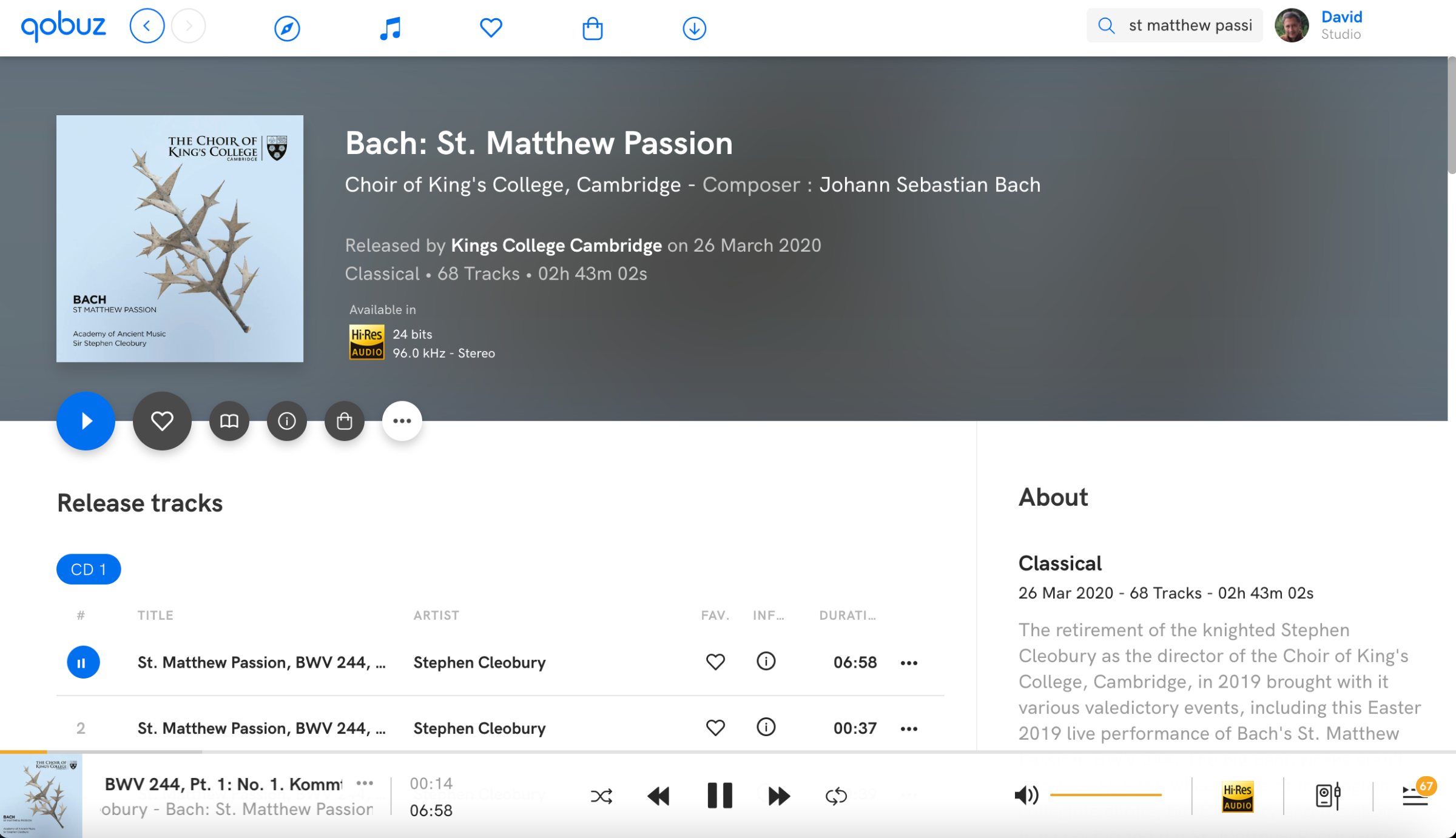Screen dimensions: 1456x838
Task: Favorite the first track heart
Action: click(x=715, y=662)
